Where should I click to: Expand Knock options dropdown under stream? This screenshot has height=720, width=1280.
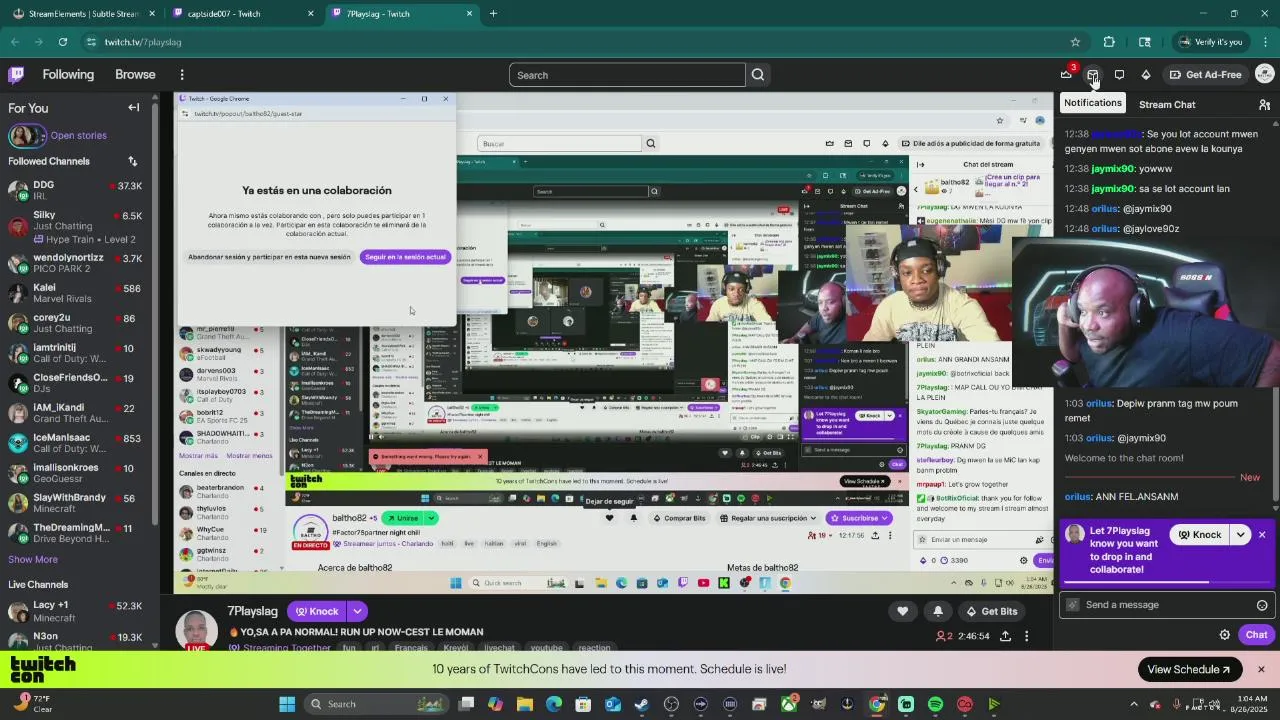pos(357,611)
